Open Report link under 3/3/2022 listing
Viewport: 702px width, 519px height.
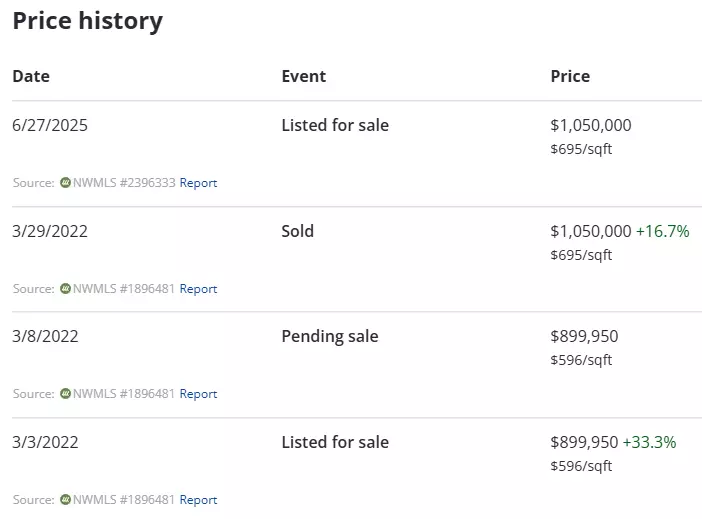point(198,499)
